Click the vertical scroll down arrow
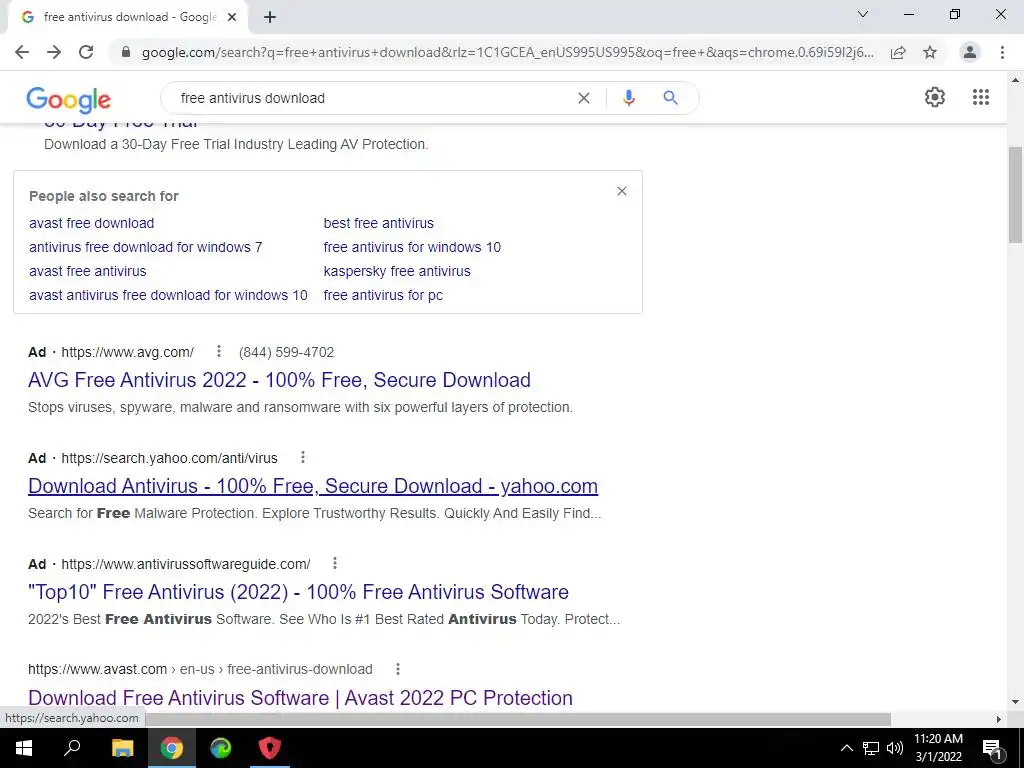Screen dimensions: 1024x768 point(1015,703)
